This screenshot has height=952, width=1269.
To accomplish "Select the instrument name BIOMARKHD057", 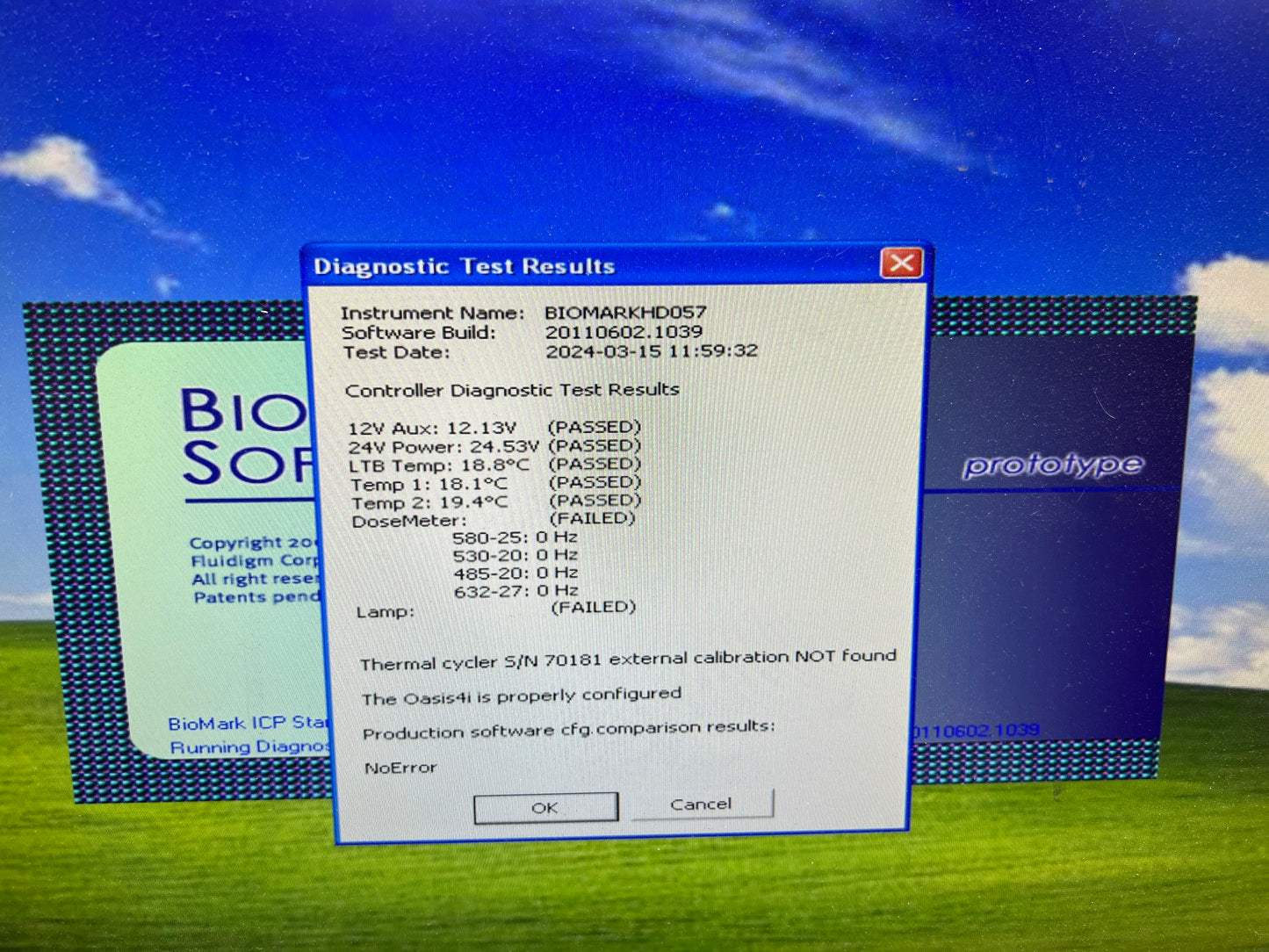I will coord(624,313).
